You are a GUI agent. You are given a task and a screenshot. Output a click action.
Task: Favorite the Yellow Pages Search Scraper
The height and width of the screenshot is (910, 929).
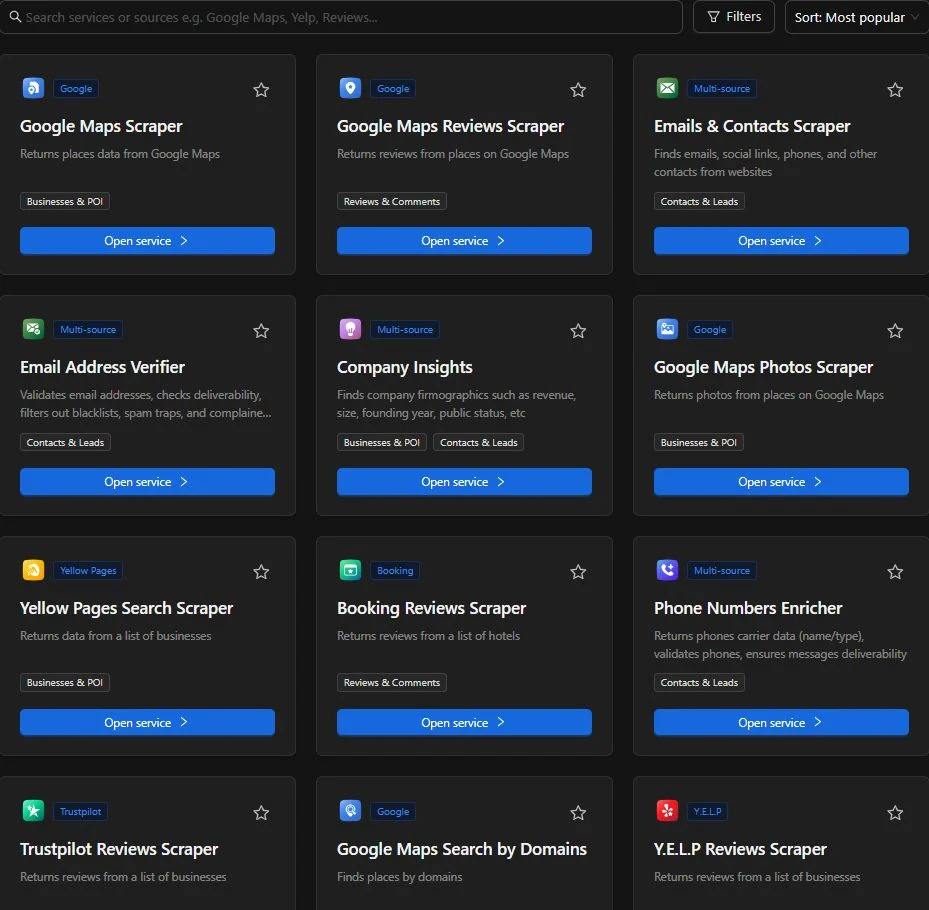tap(261, 572)
